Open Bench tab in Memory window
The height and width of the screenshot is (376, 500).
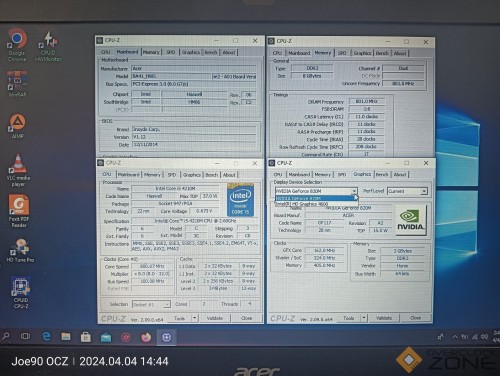tap(382, 53)
